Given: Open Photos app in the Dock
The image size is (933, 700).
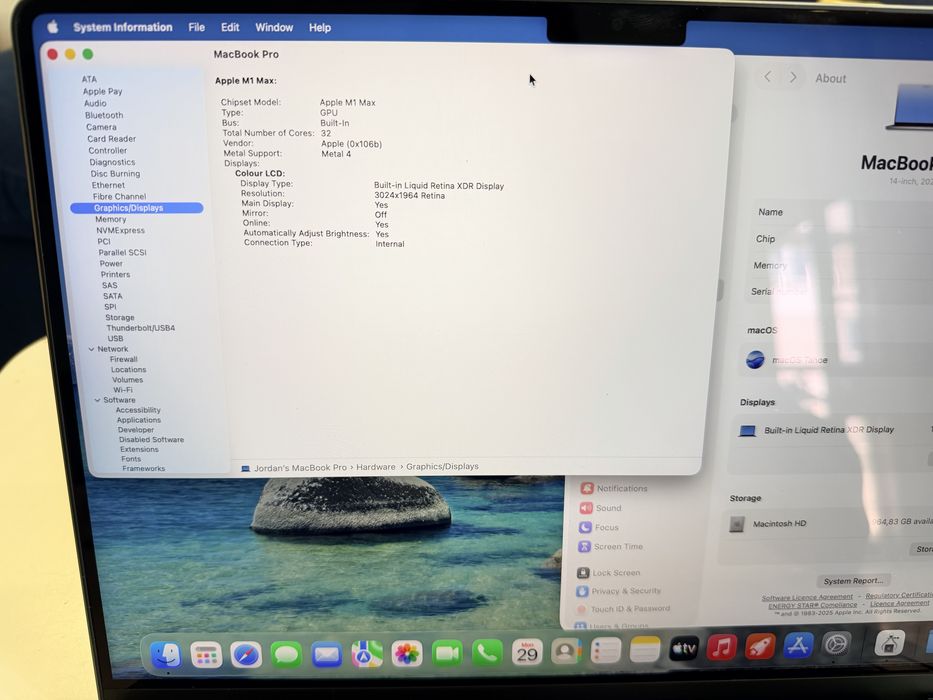Looking at the screenshot, I should tap(407, 654).
